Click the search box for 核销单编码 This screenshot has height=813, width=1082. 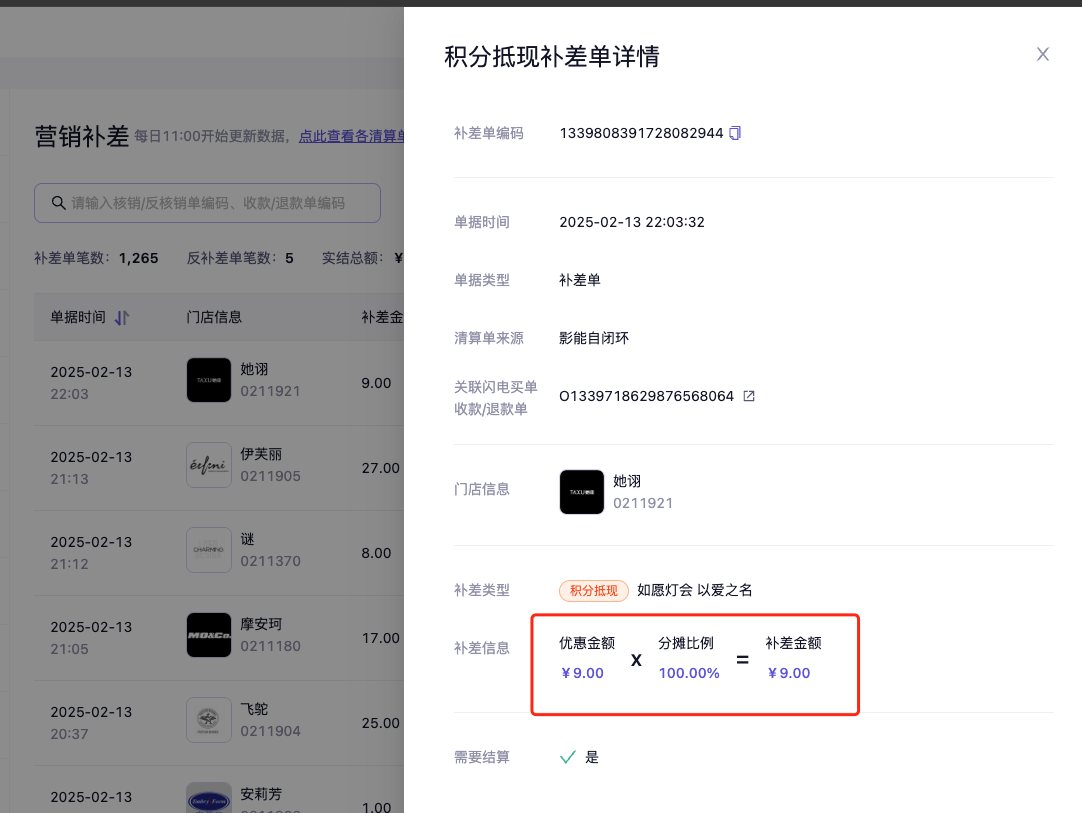click(x=215, y=203)
